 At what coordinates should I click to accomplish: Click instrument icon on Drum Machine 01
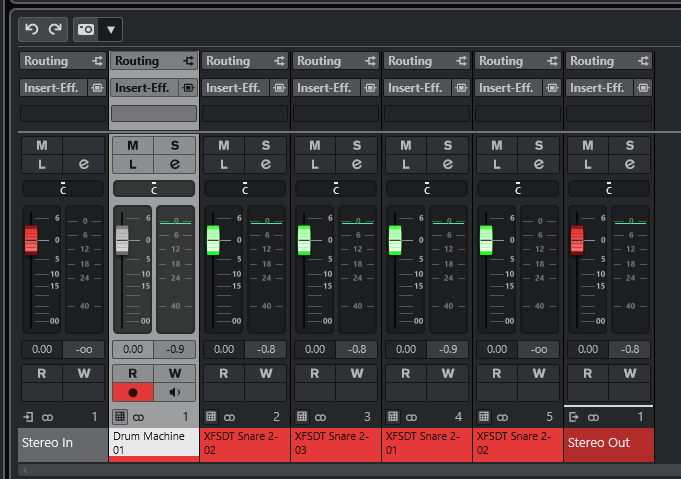(x=120, y=417)
